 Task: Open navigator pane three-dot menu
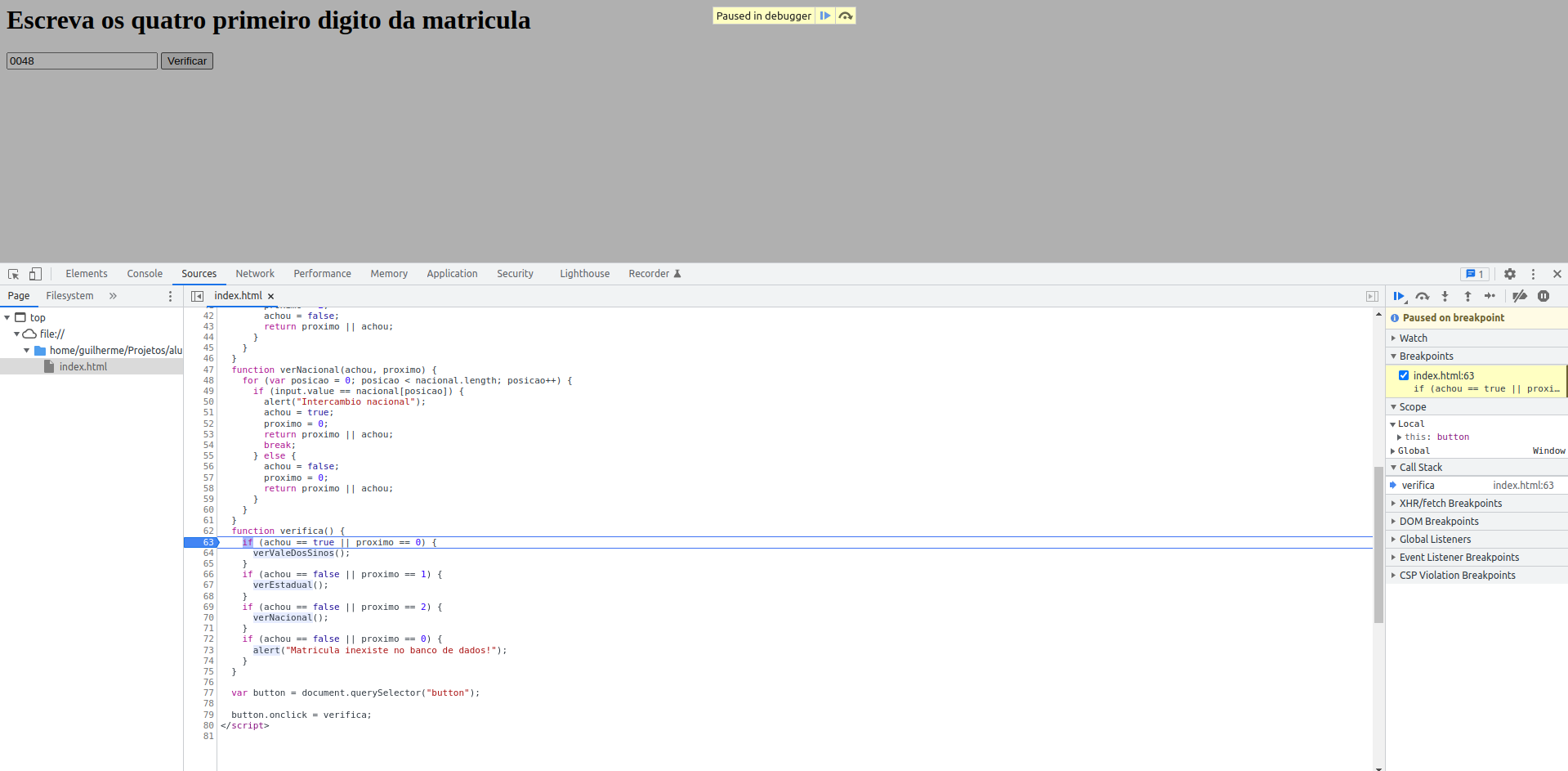point(170,296)
